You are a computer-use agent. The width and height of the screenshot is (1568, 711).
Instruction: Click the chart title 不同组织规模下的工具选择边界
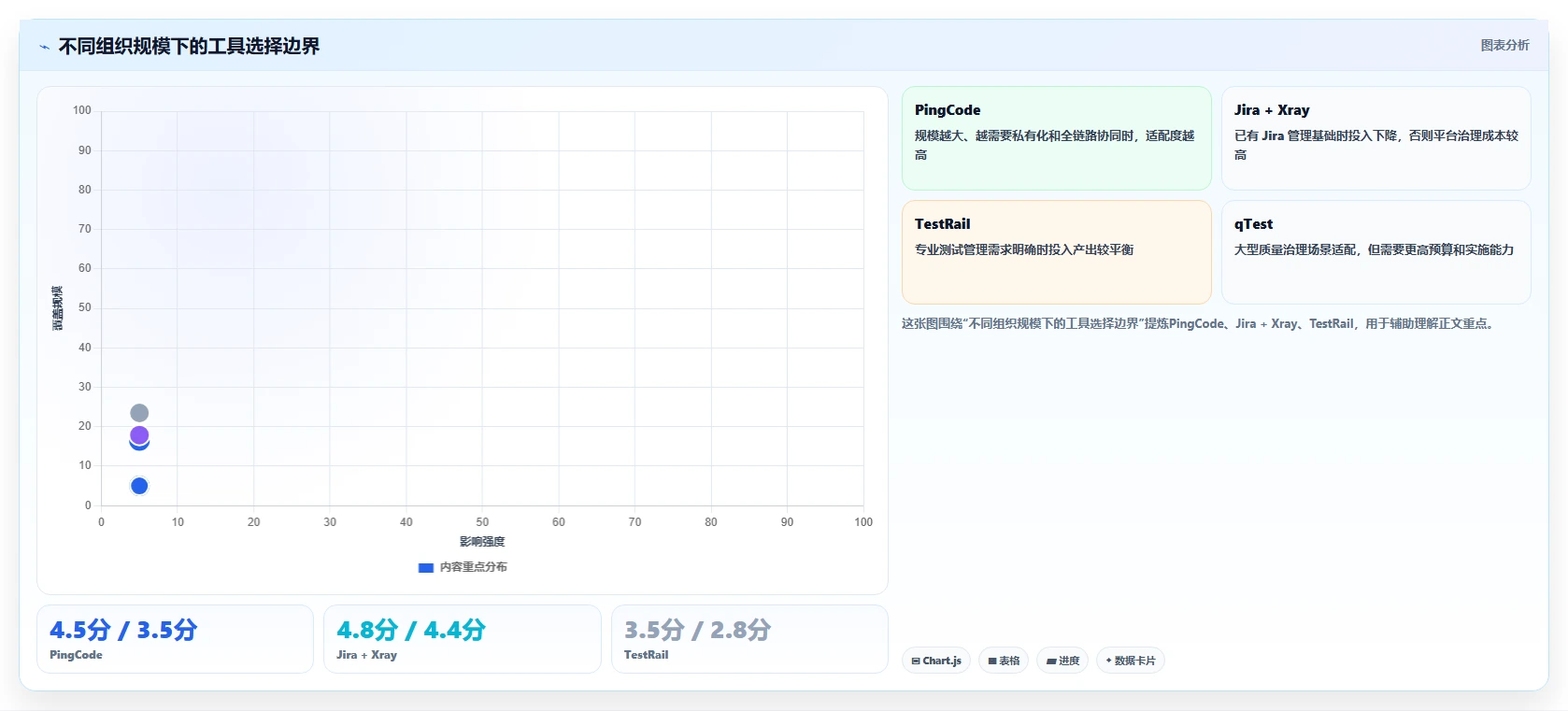pos(189,47)
